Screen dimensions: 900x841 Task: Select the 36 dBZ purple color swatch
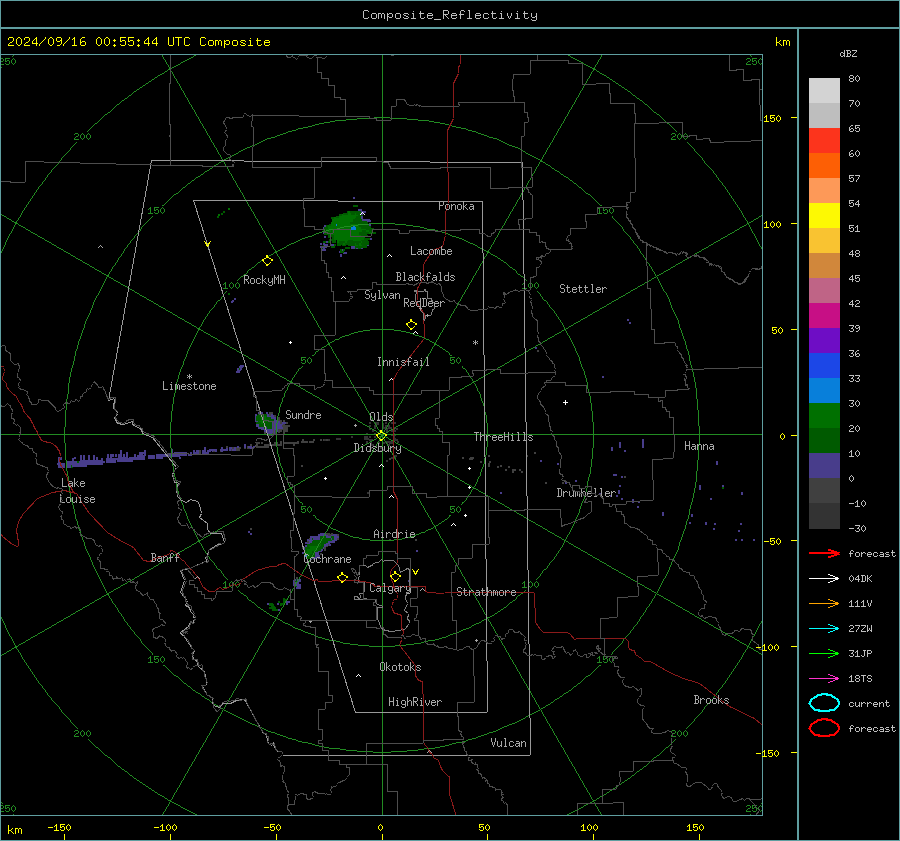(x=824, y=340)
